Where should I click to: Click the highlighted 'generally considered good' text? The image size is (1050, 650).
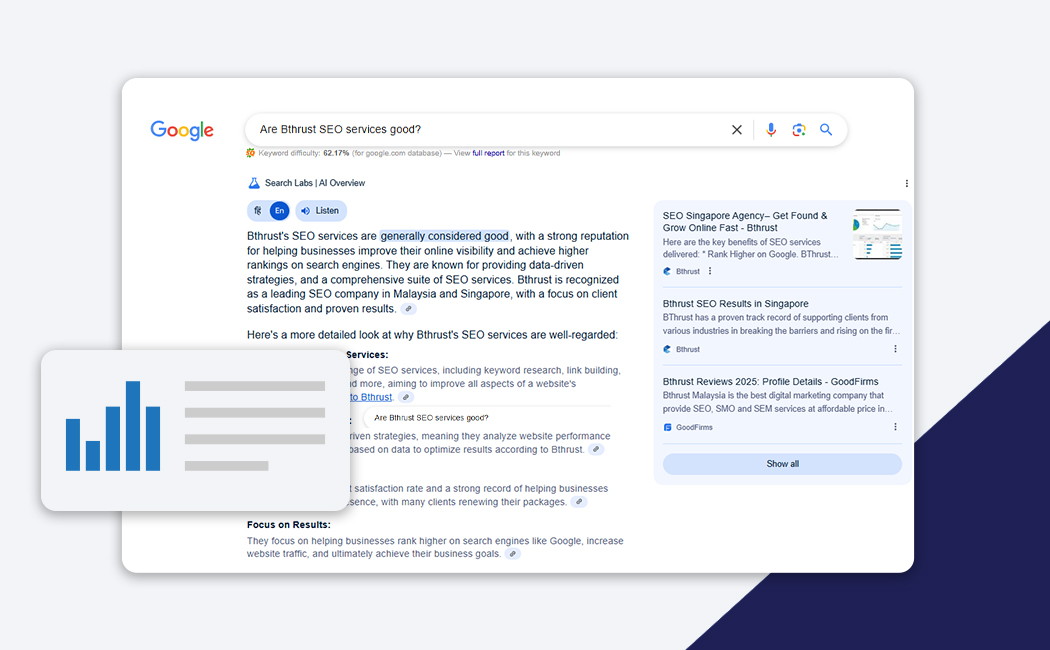[445, 236]
